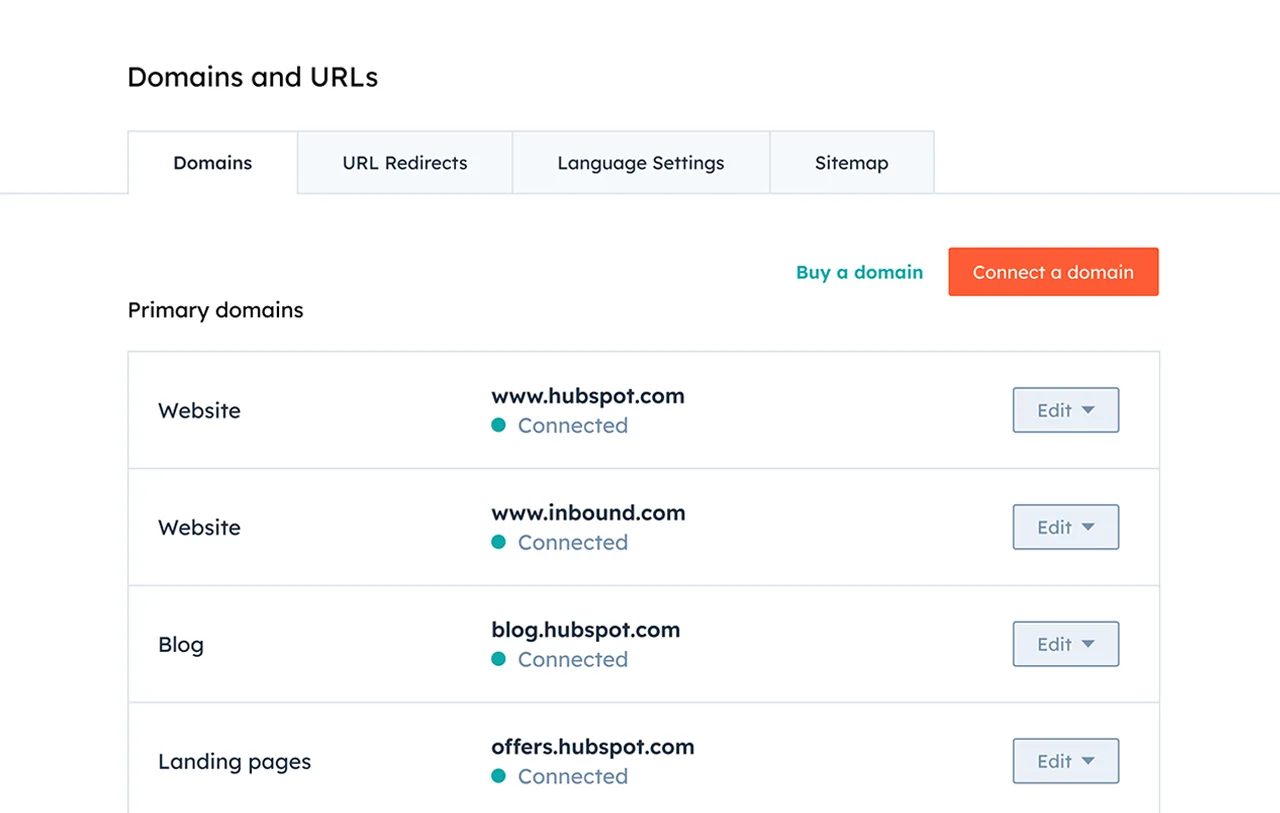
Task: Click the Buy a domain link
Action: [859, 272]
